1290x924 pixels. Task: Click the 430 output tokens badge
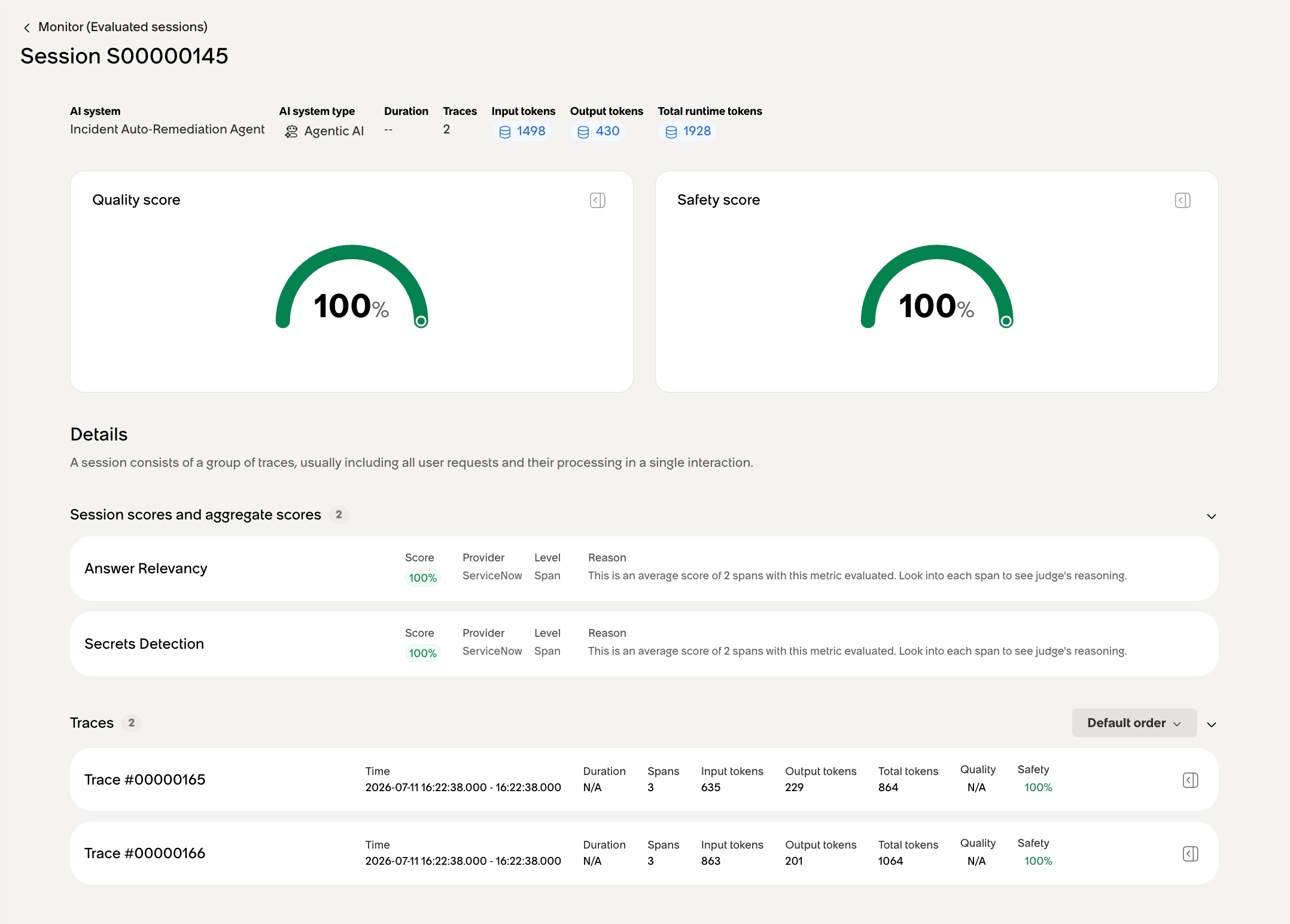[598, 131]
